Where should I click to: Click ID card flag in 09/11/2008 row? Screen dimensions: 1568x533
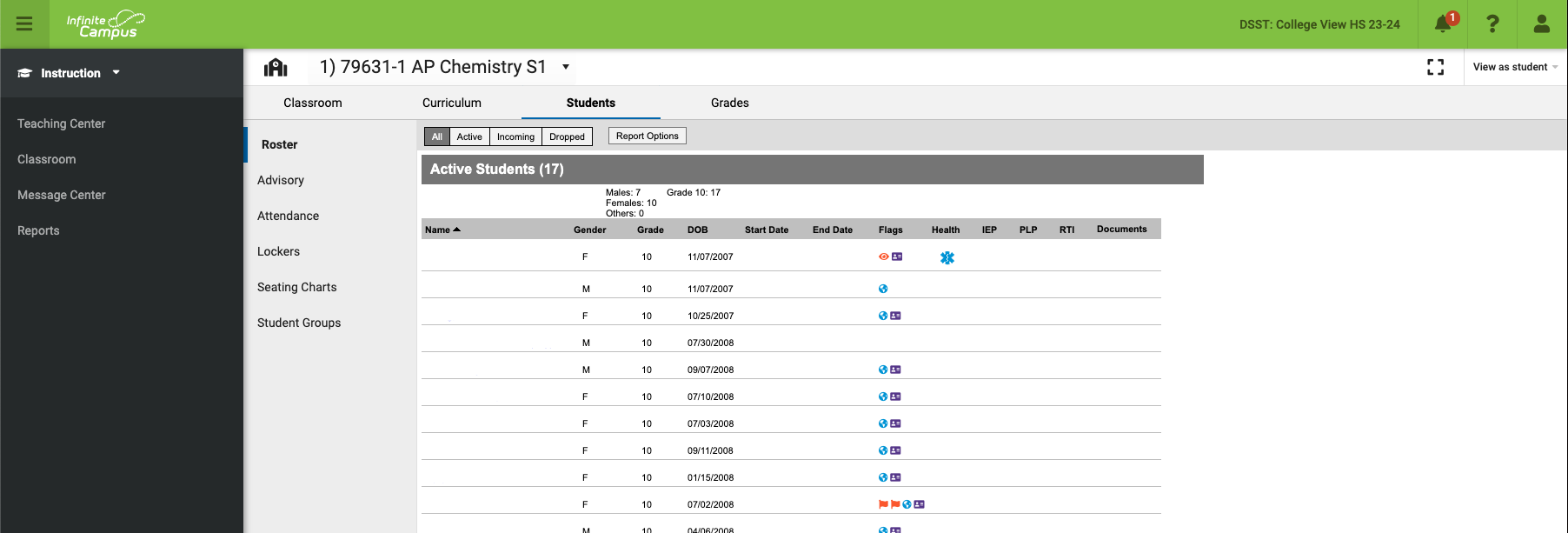tap(895, 450)
